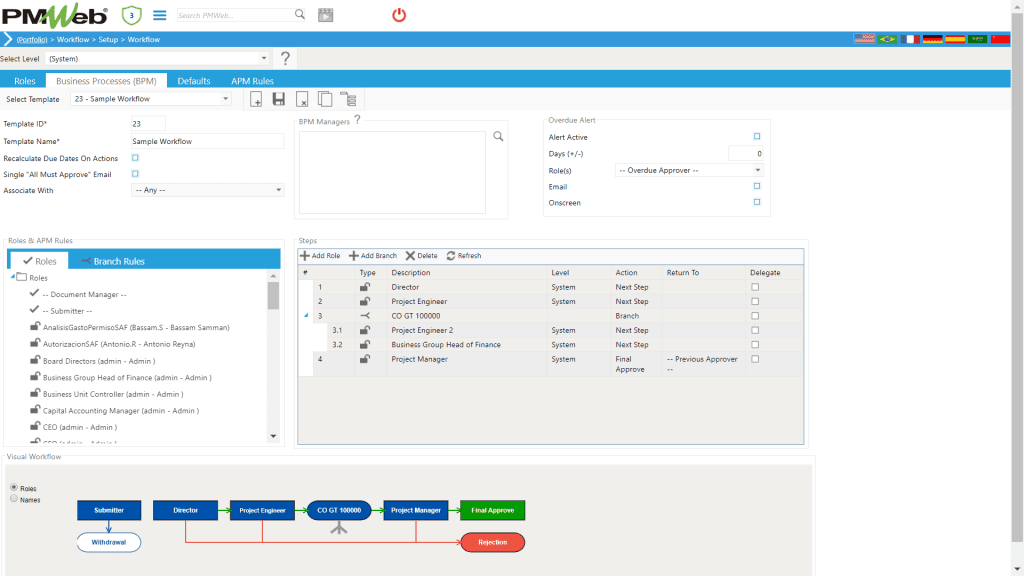The height and width of the screenshot is (576, 1024).
Task: Click the Template Name input field
Action: [207, 141]
